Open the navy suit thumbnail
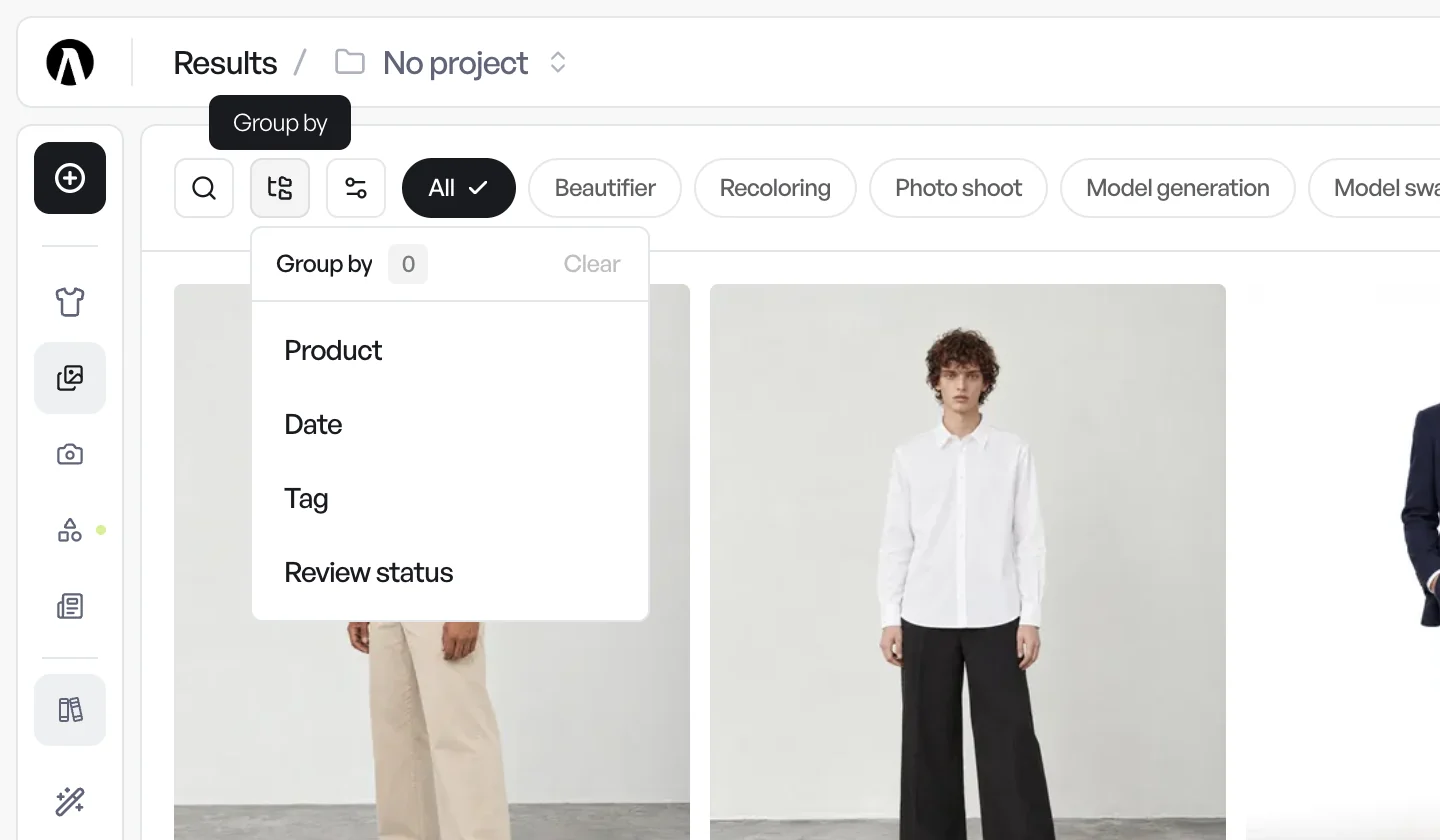 [x=1343, y=562]
